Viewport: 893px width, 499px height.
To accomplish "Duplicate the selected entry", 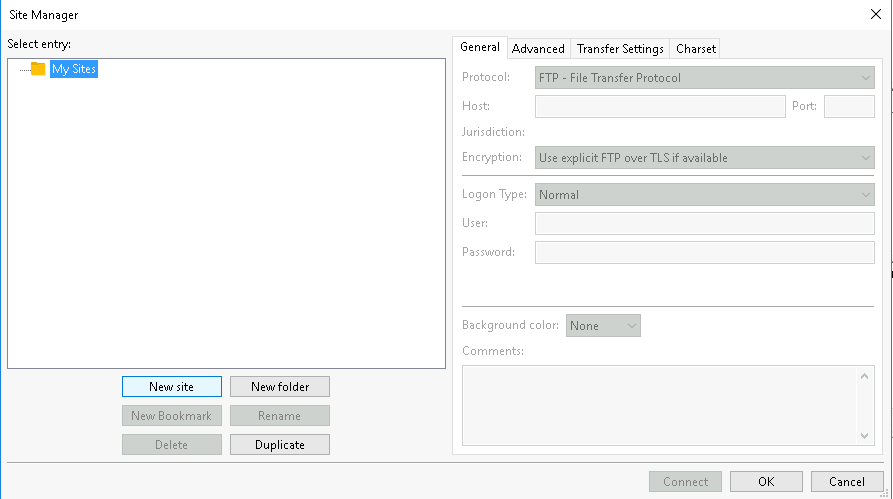I will point(280,445).
